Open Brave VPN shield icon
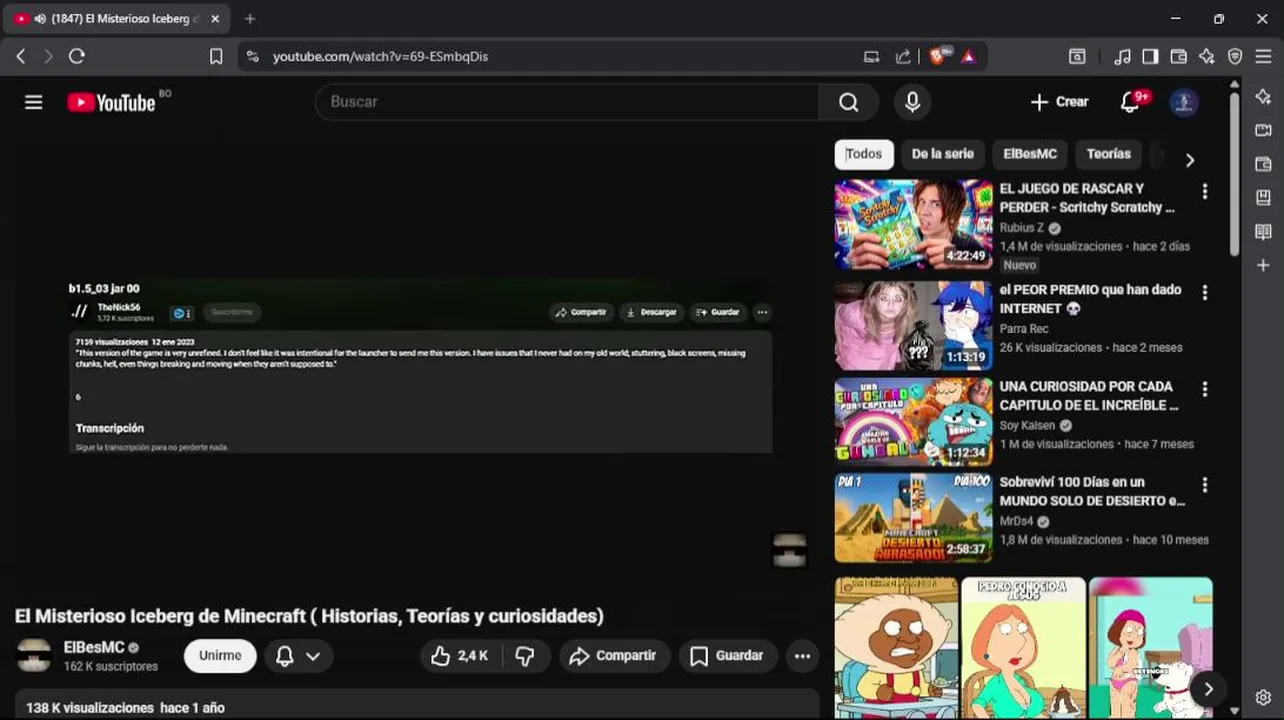The height and width of the screenshot is (720, 1284). 1235,57
